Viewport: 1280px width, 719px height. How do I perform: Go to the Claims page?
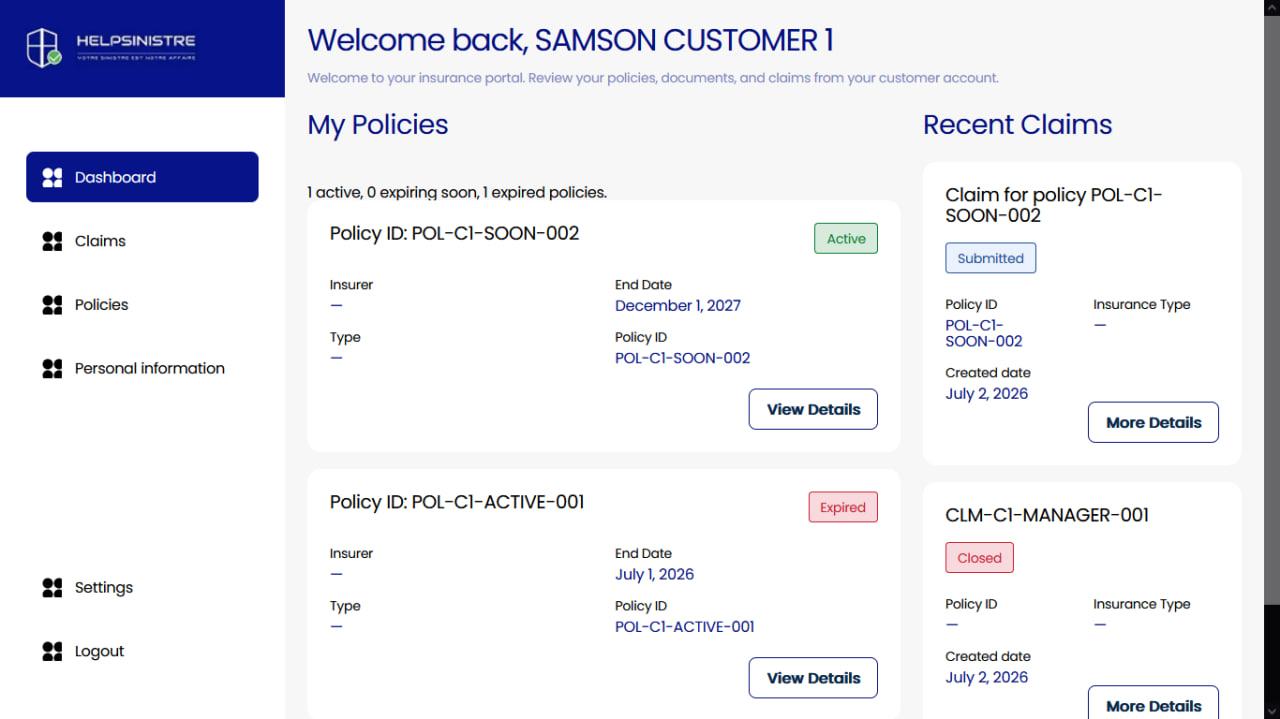click(x=142, y=241)
